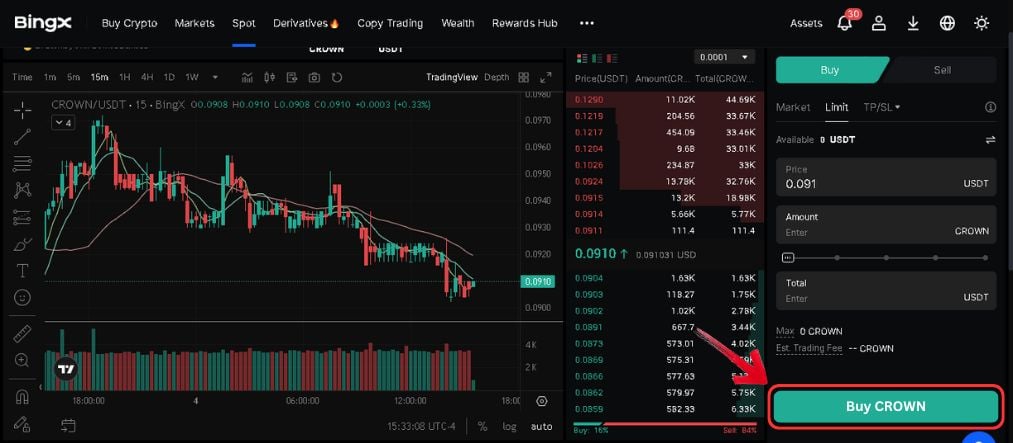The height and width of the screenshot is (443, 1013).
Task: Change candlestick chart type icon
Action: (x=269, y=77)
